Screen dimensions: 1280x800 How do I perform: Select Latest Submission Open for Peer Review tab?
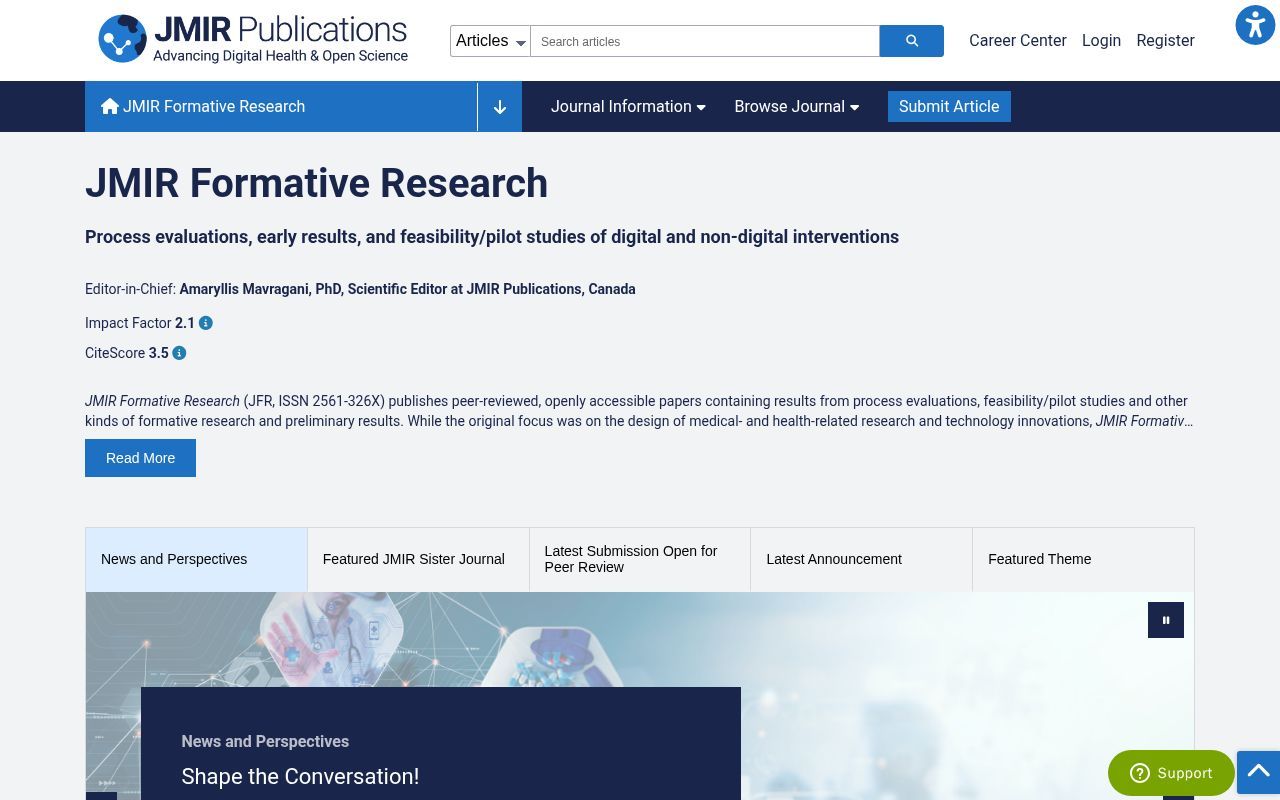click(640, 559)
